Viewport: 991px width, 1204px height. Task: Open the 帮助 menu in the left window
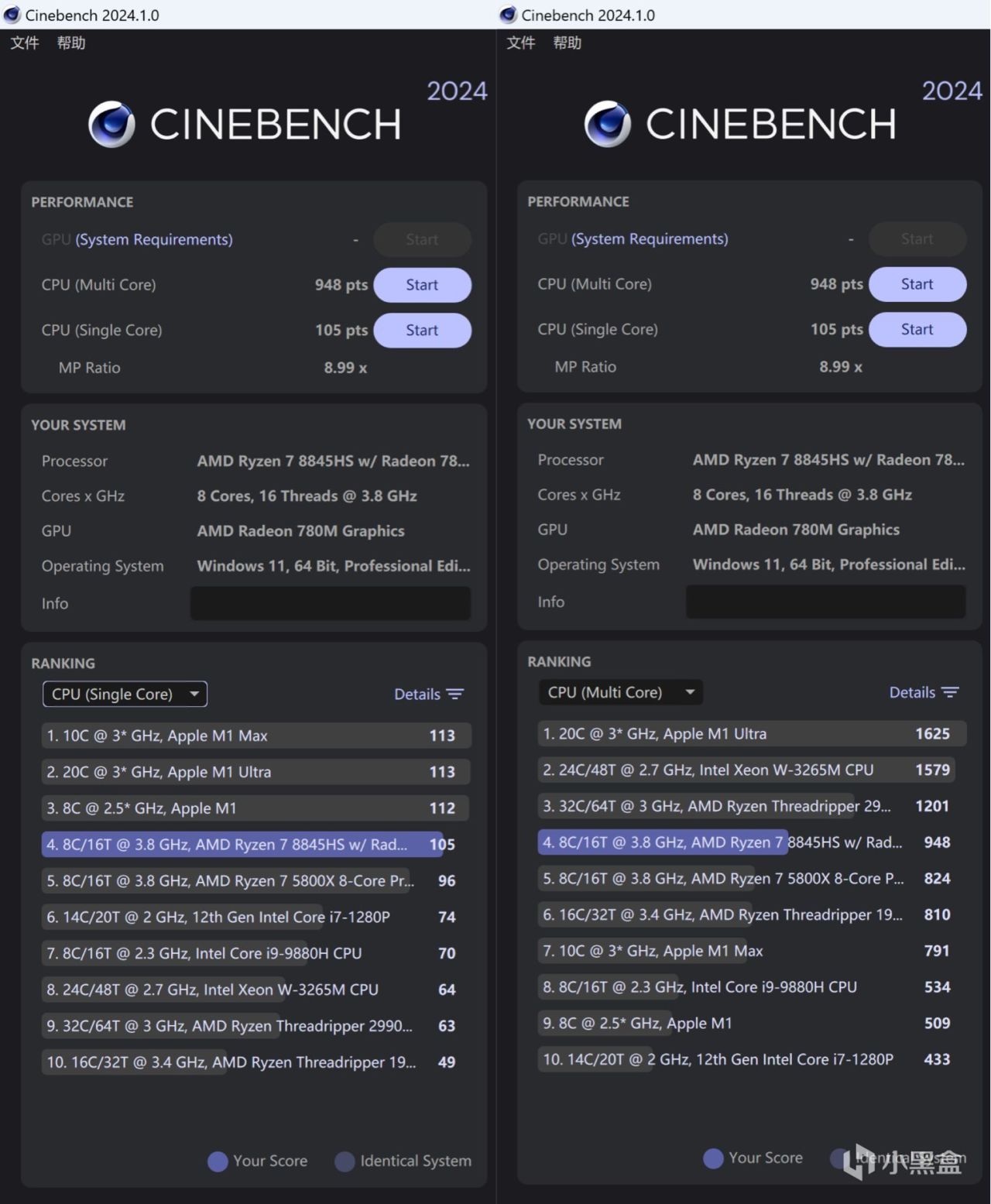[x=71, y=43]
